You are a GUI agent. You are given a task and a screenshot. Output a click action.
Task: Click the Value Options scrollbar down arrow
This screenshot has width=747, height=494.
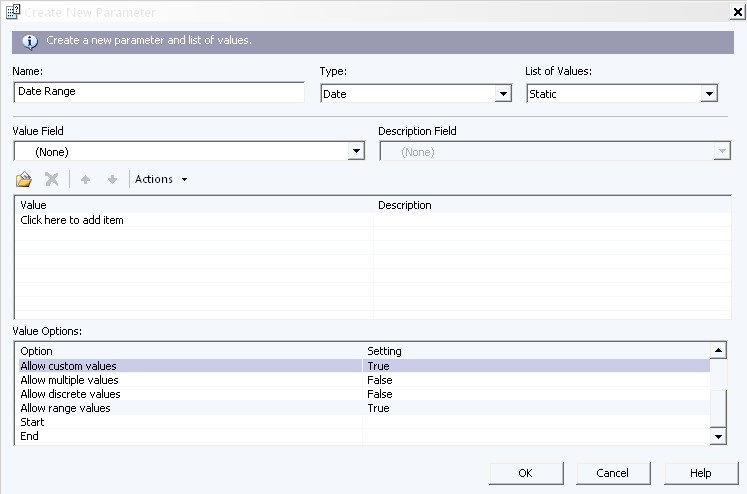pyautogui.click(x=718, y=436)
